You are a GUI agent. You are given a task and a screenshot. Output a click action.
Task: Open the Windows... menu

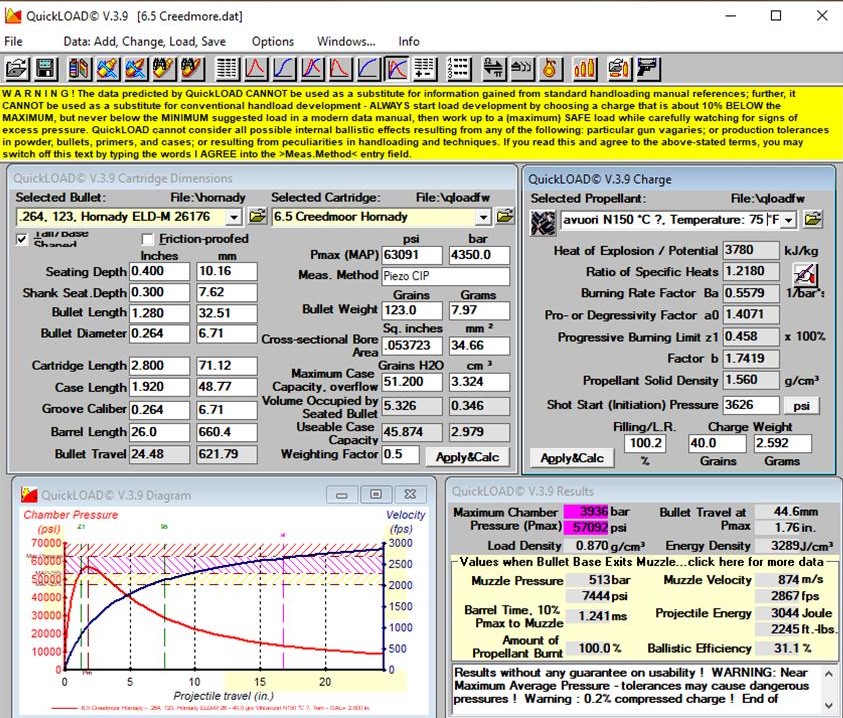click(346, 41)
